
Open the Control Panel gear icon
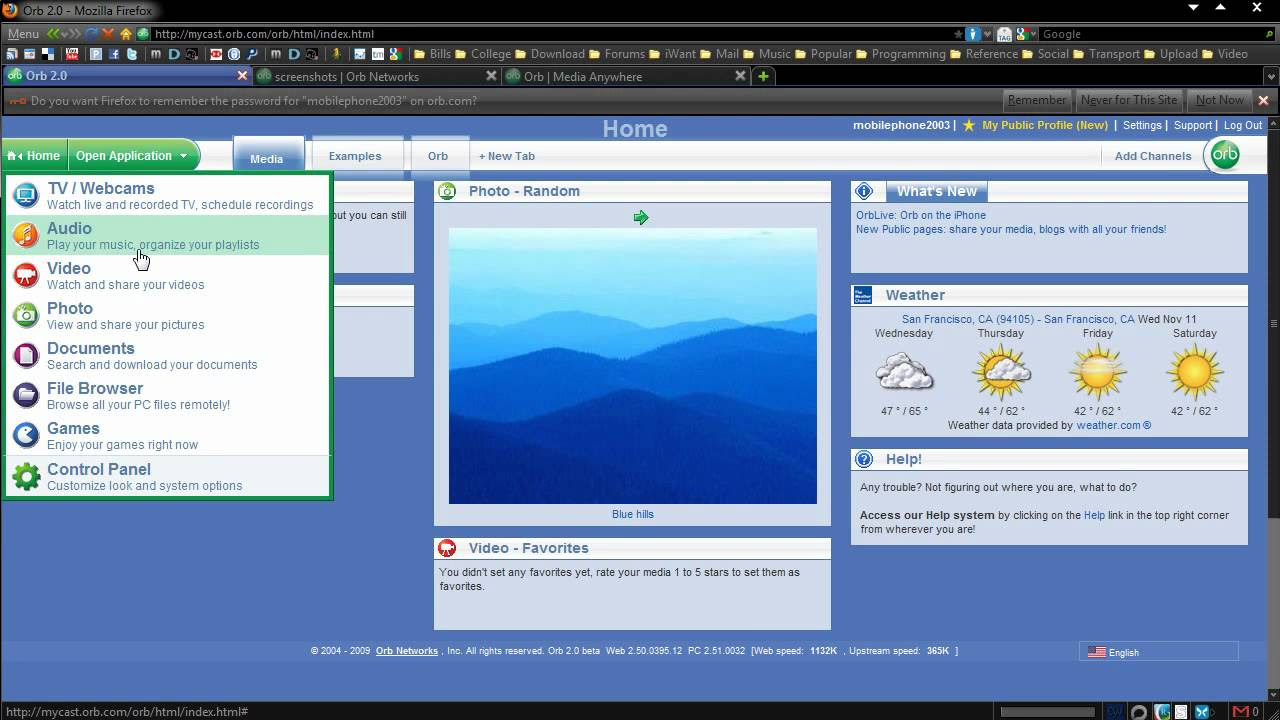26,476
